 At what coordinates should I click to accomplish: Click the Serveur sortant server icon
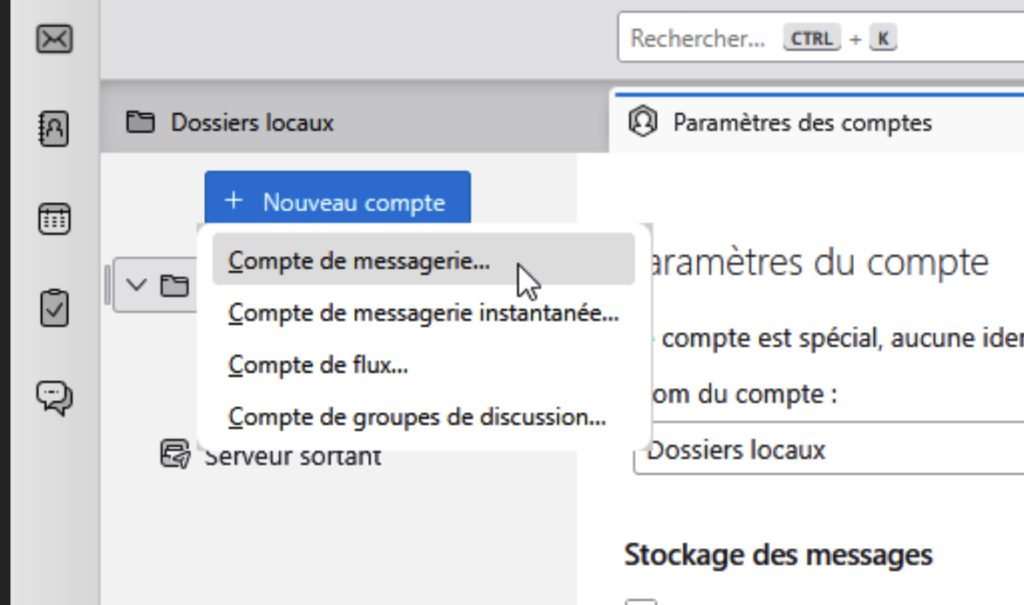click(175, 455)
